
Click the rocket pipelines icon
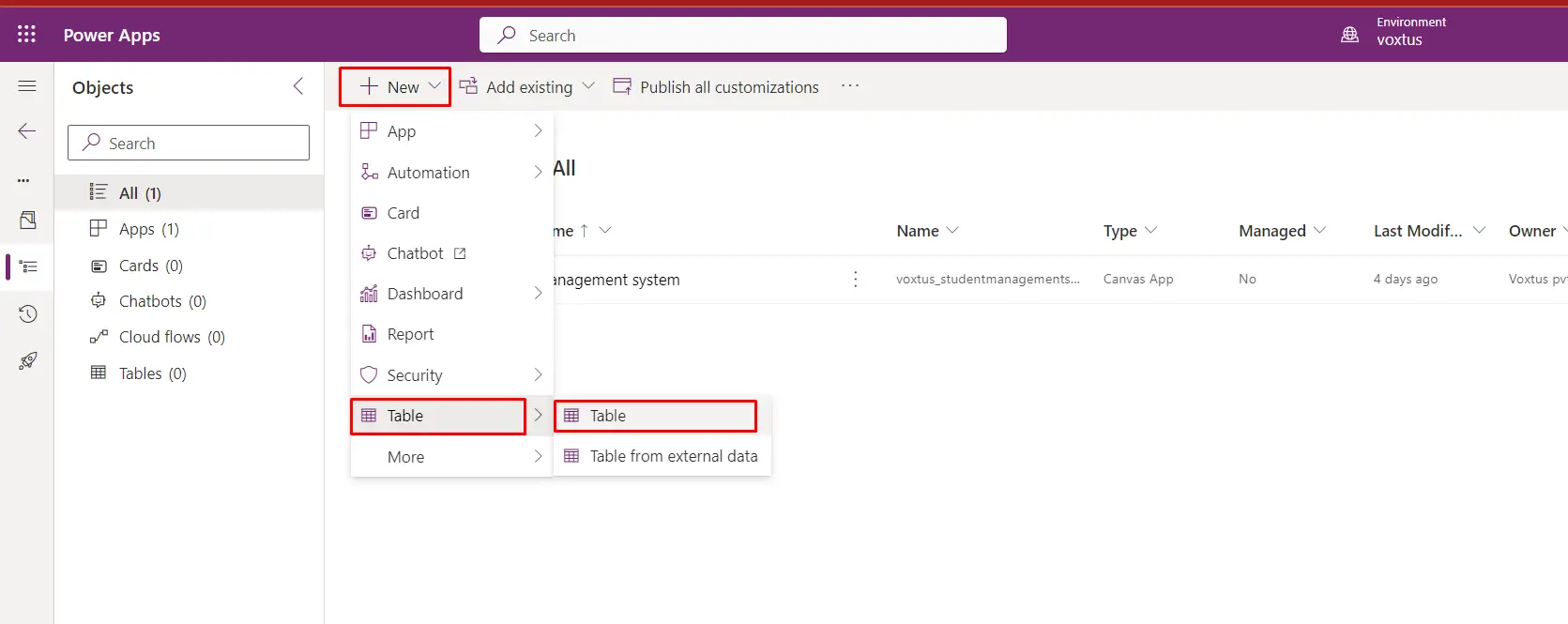[x=27, y=361]
